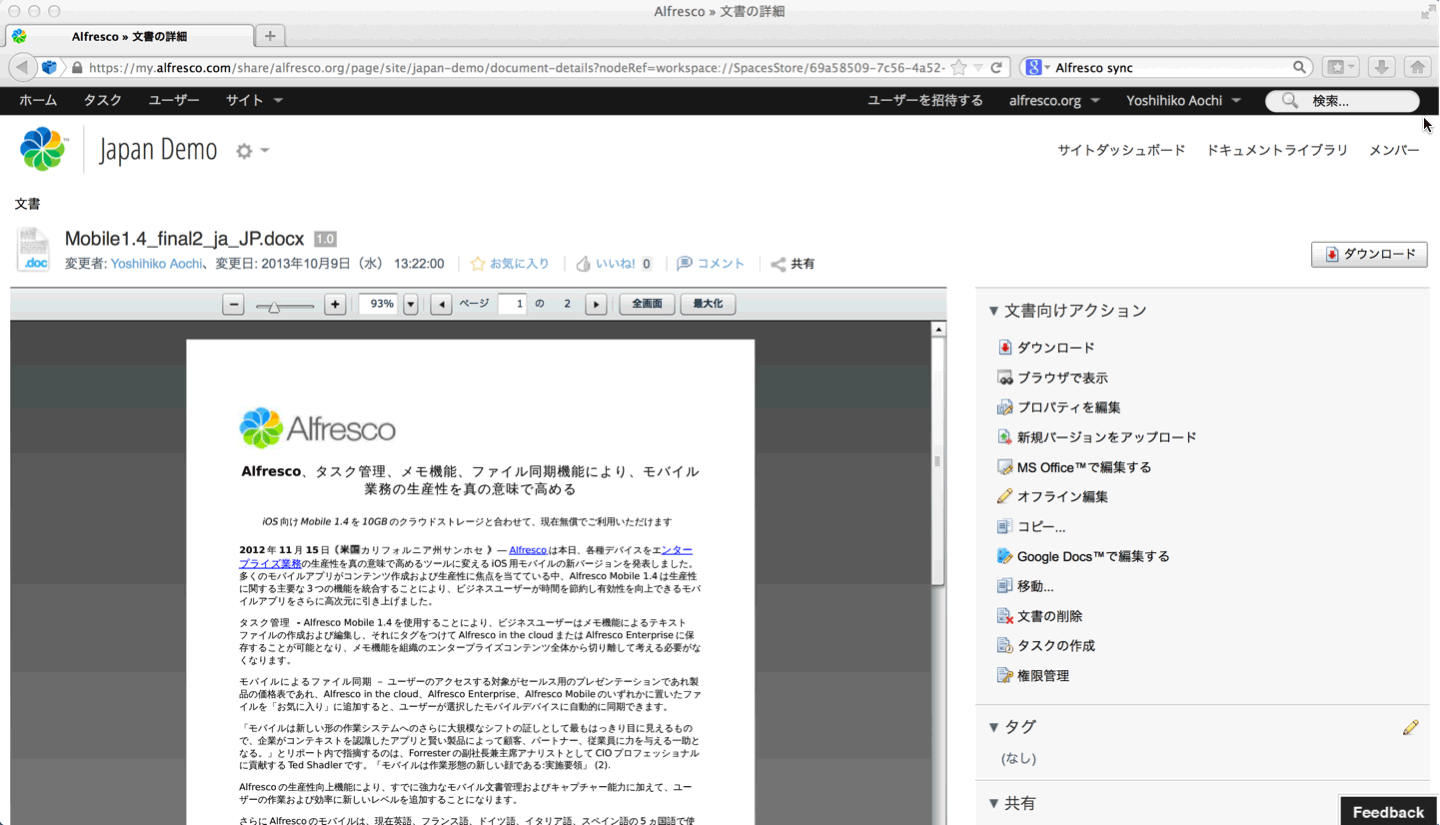Click the favorite star icon under the filename
This screenshot has width=1440, height=825.
click(478, 264)
